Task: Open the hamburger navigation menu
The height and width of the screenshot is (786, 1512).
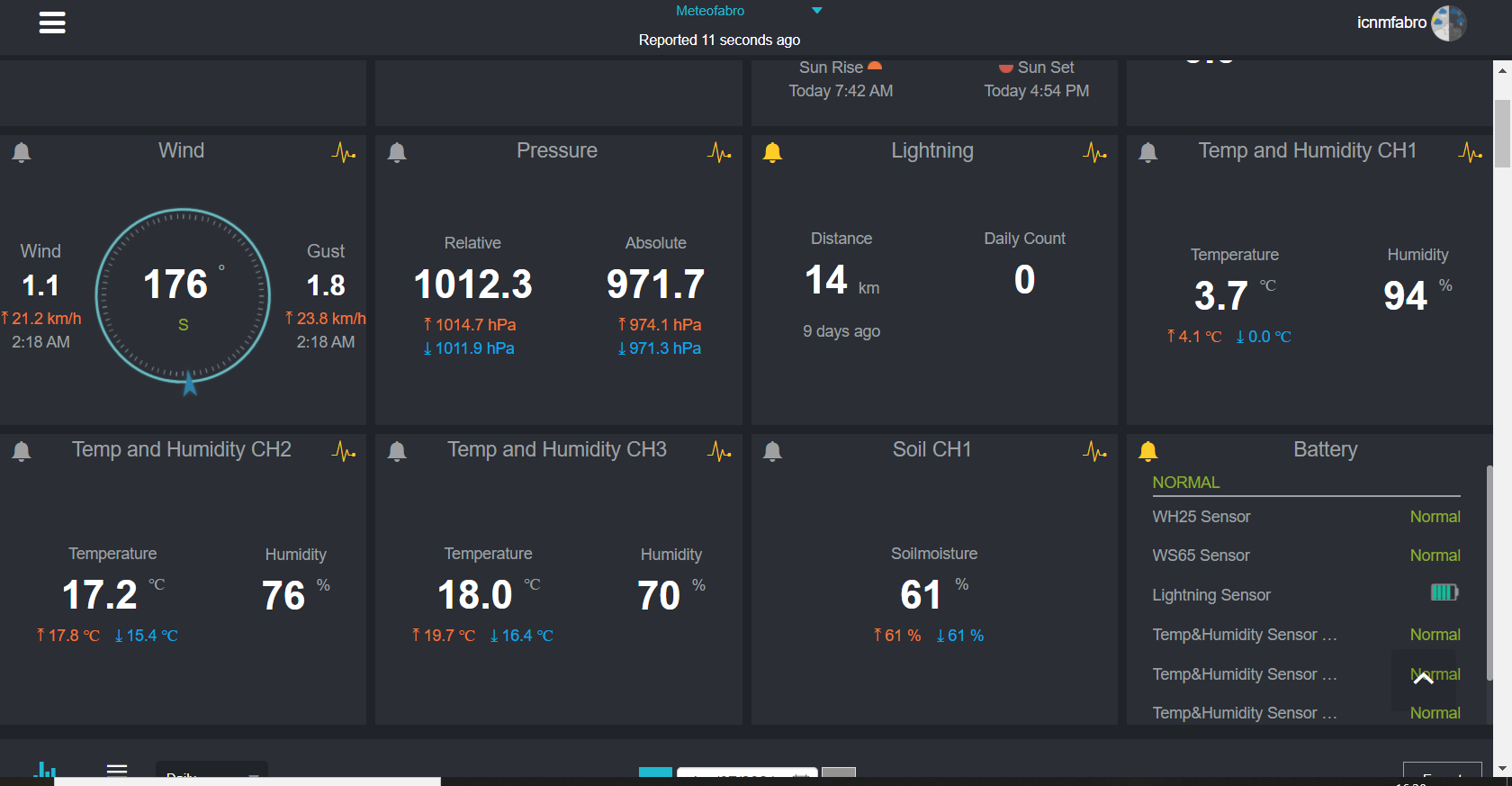Action: coord(52,23)
